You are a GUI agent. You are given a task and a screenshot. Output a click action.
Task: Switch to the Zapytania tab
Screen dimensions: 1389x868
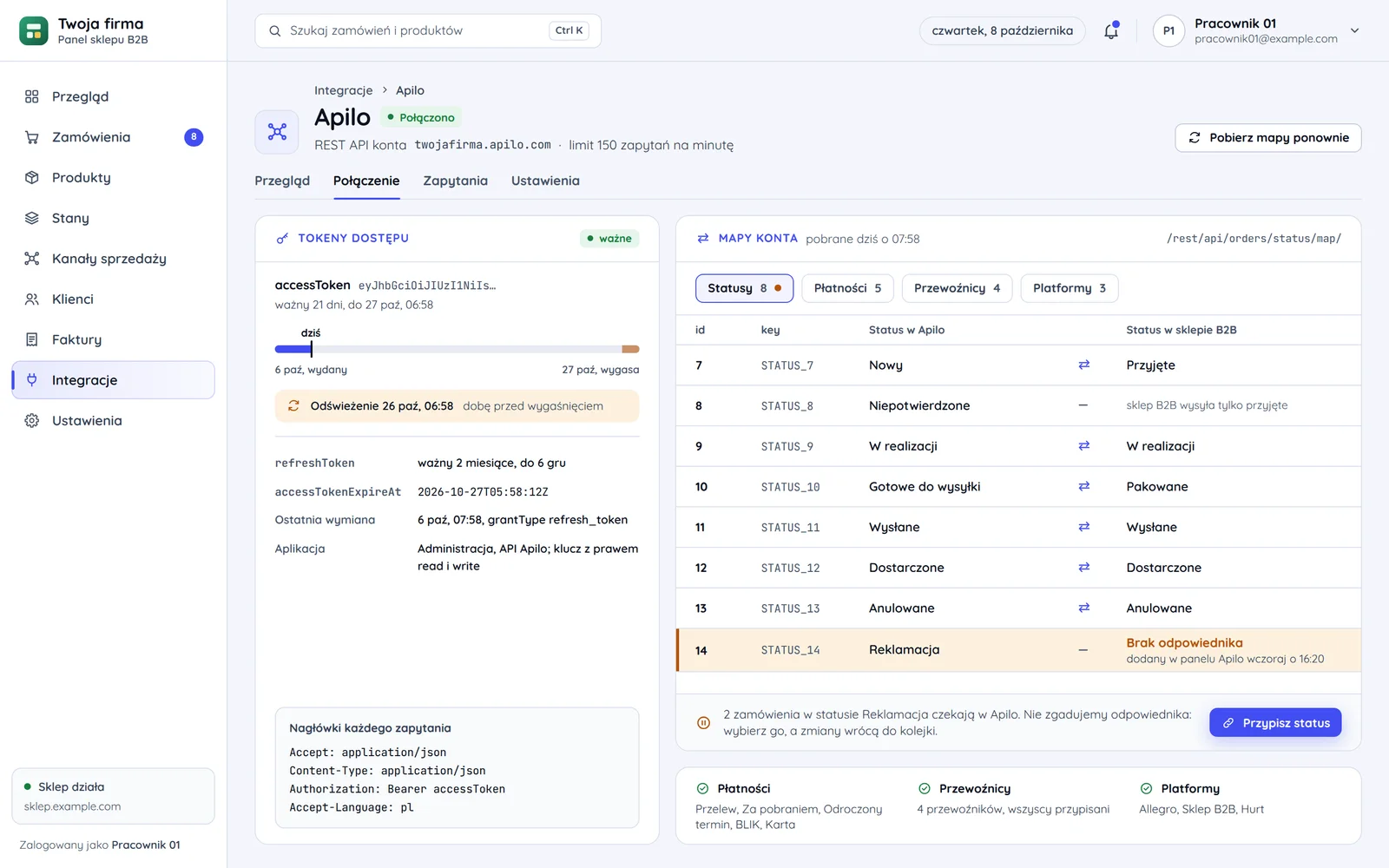pyautogui.click(x=455, y=181)
